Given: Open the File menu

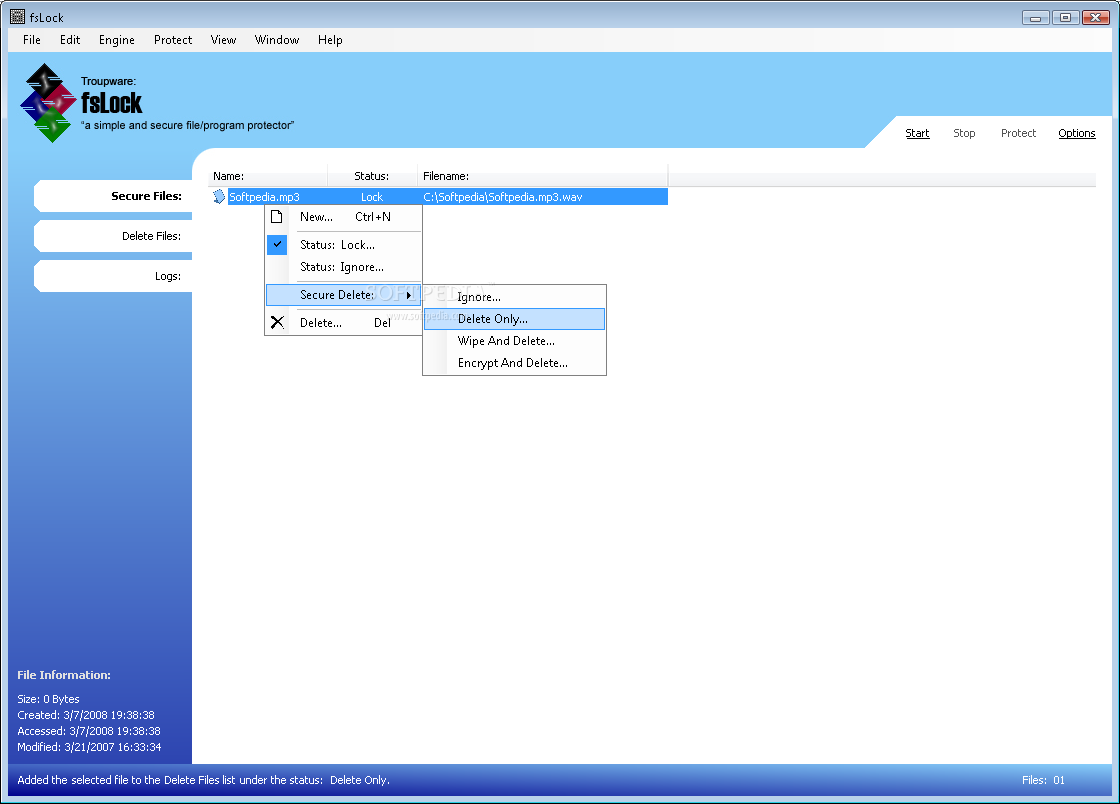Looking at the screenshot, I should [31, 40].
